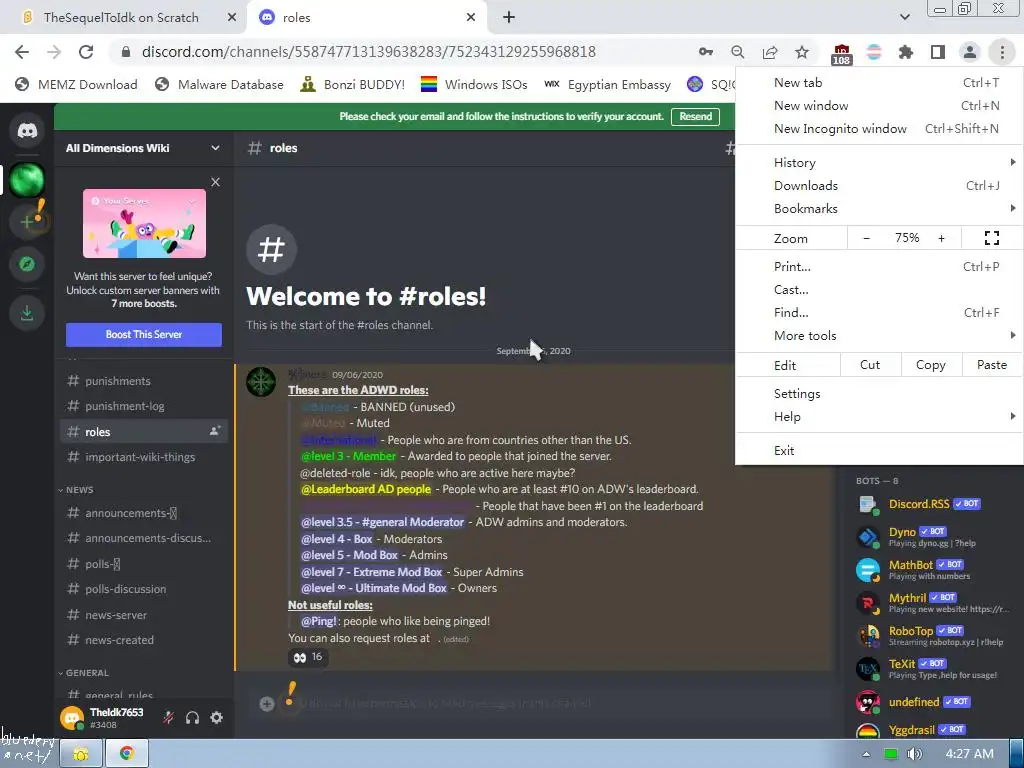Open Discord home direct messages icon
Viewport: 1024px width, 768px height.
[x=27, y=130]
